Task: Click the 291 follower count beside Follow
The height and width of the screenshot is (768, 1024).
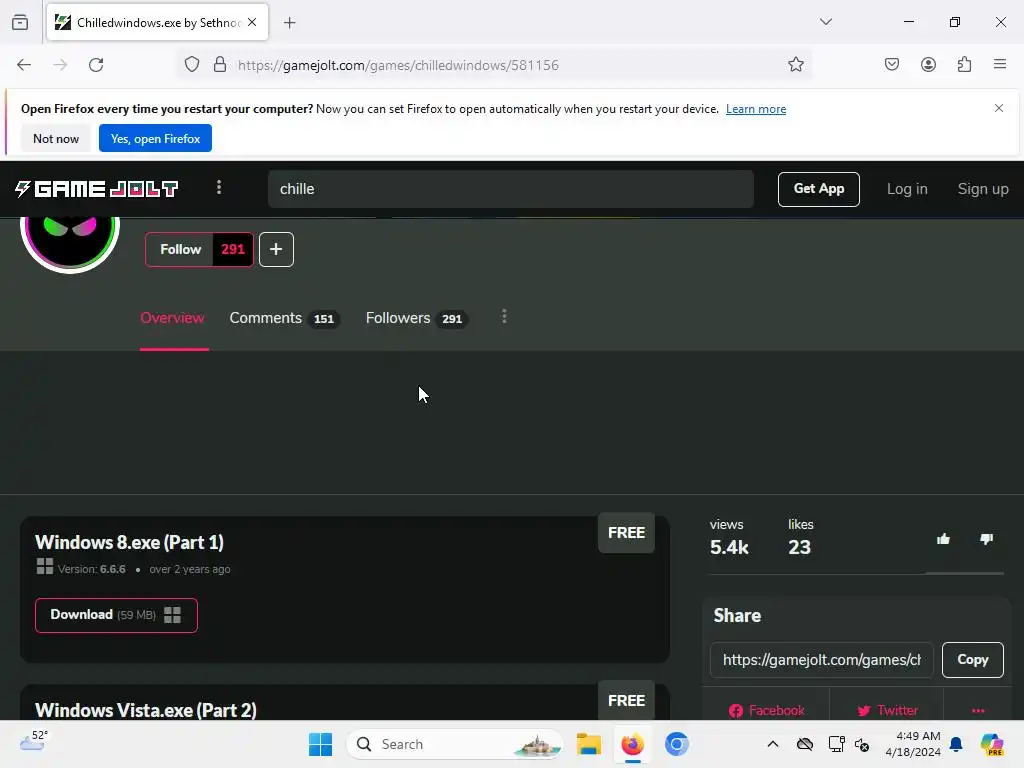Action: pyautogui.click(x=232, y=249)
